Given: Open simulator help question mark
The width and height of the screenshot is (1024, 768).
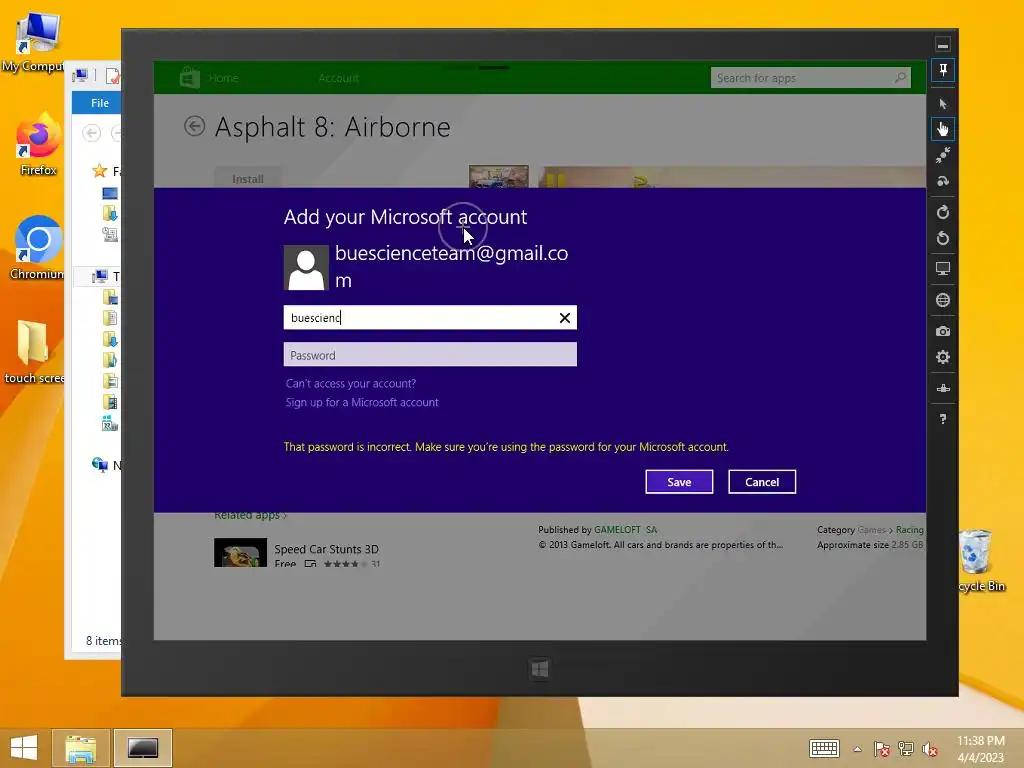Looking at the screenshot, I should coord(943,419).
